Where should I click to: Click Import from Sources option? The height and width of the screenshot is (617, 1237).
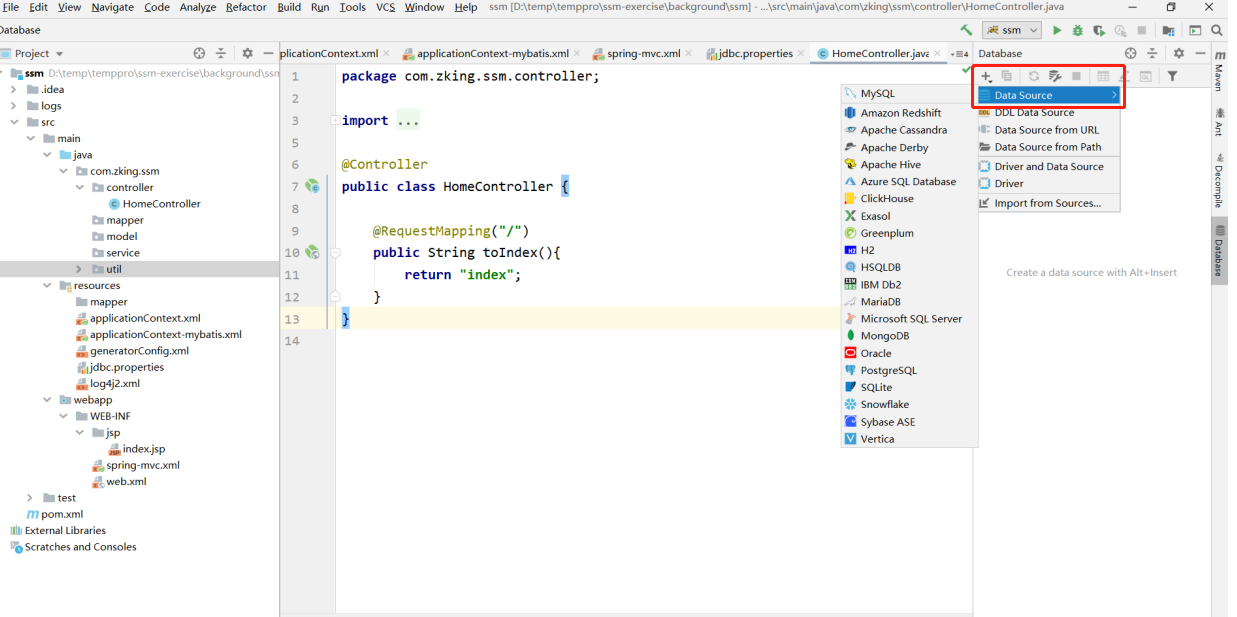(1048, 203)
